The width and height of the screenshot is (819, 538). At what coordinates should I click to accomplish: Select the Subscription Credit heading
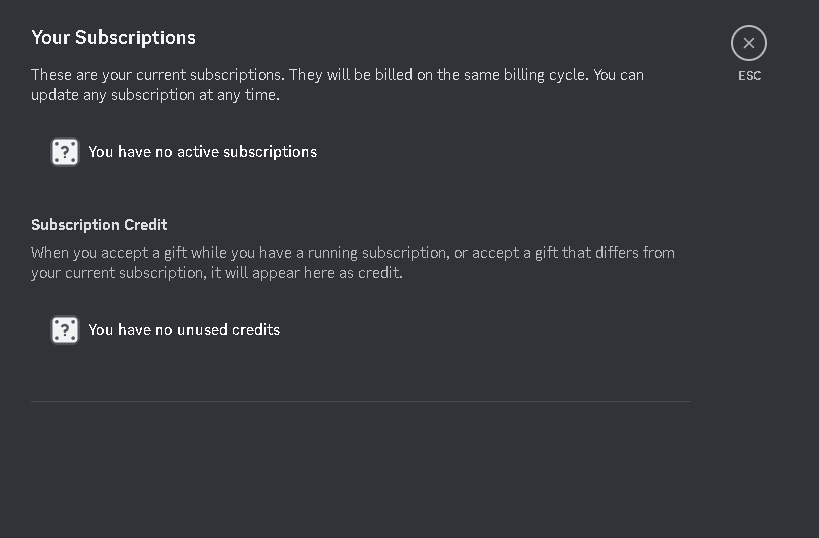point(99,225)
